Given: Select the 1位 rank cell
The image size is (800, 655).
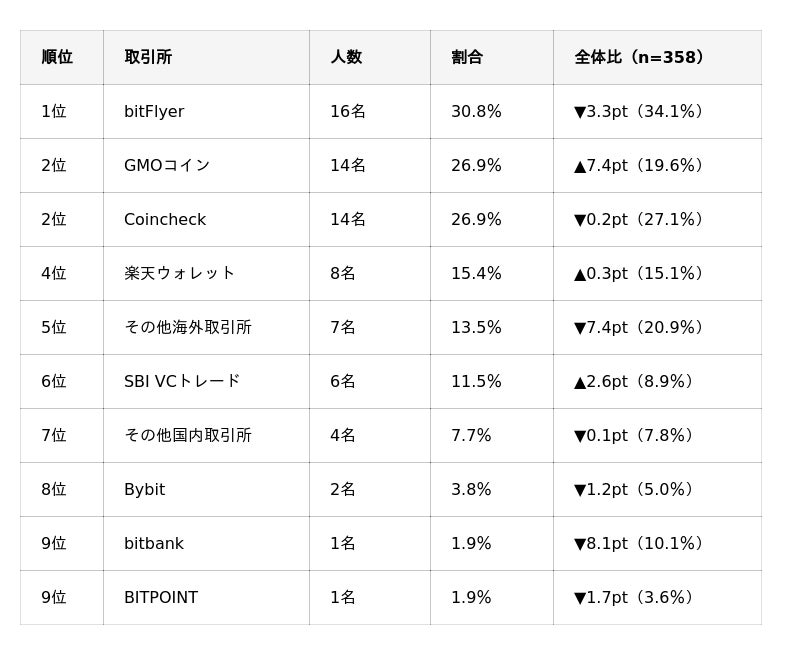Looking at the screenshot, I should pos(54,112).
